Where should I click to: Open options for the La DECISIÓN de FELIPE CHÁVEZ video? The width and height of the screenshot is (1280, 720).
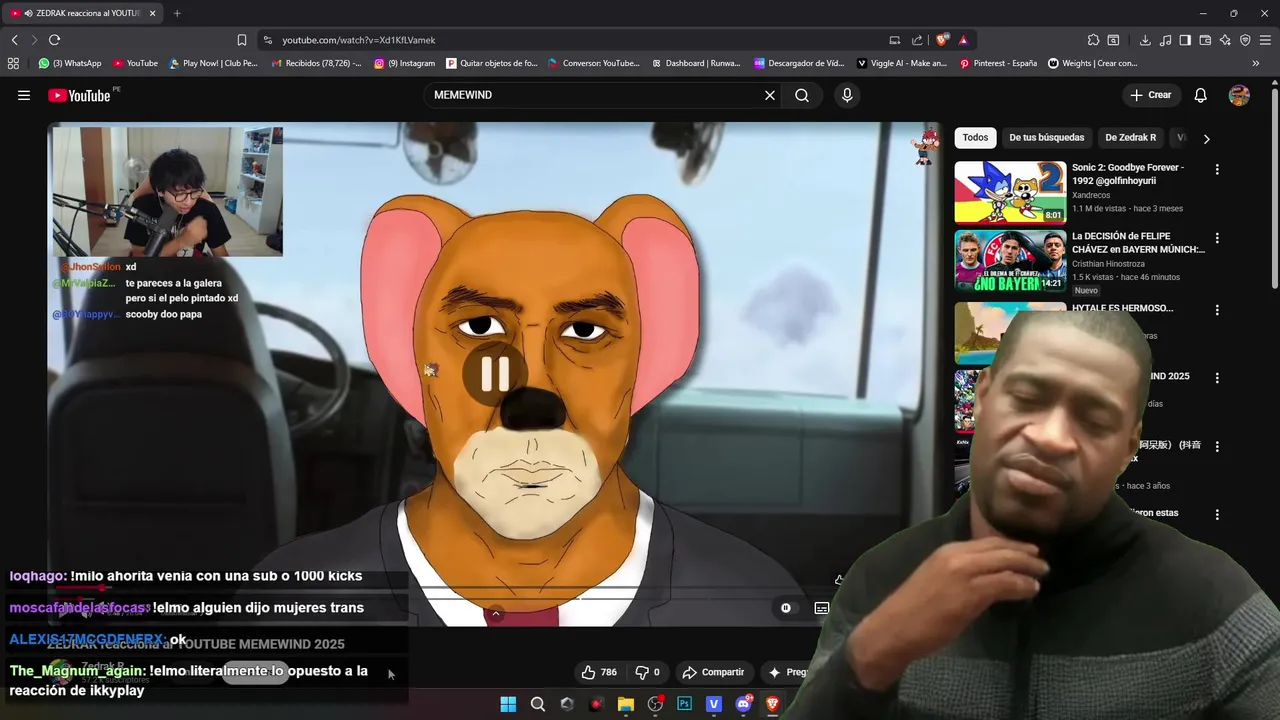tap(1217, 239)
